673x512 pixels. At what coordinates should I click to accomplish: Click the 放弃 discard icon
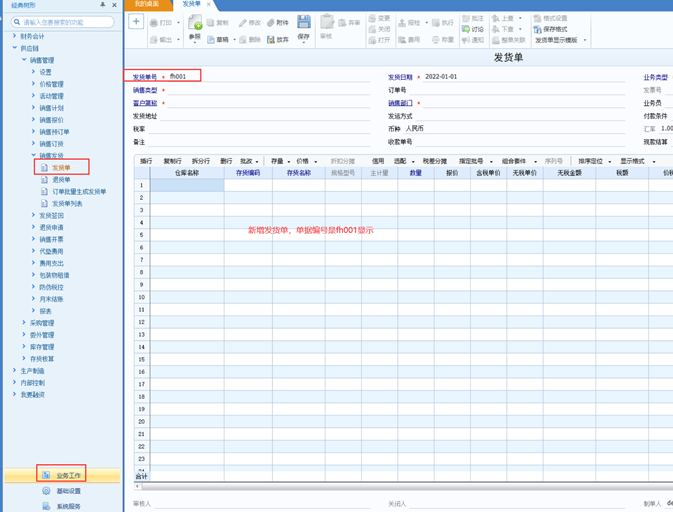pyautogui.click(x=271, y=39)
